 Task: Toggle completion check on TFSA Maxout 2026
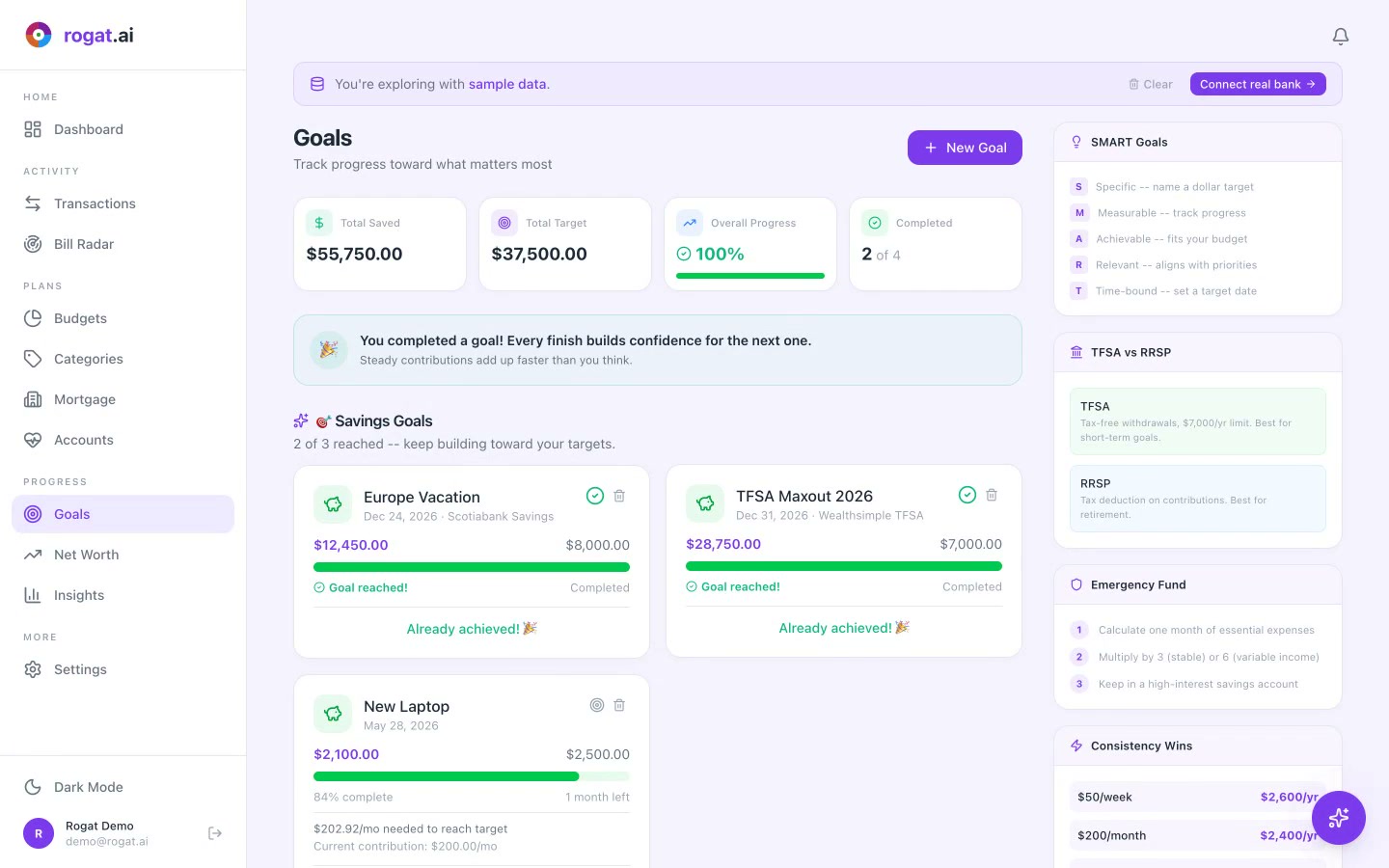pos(967,495)
